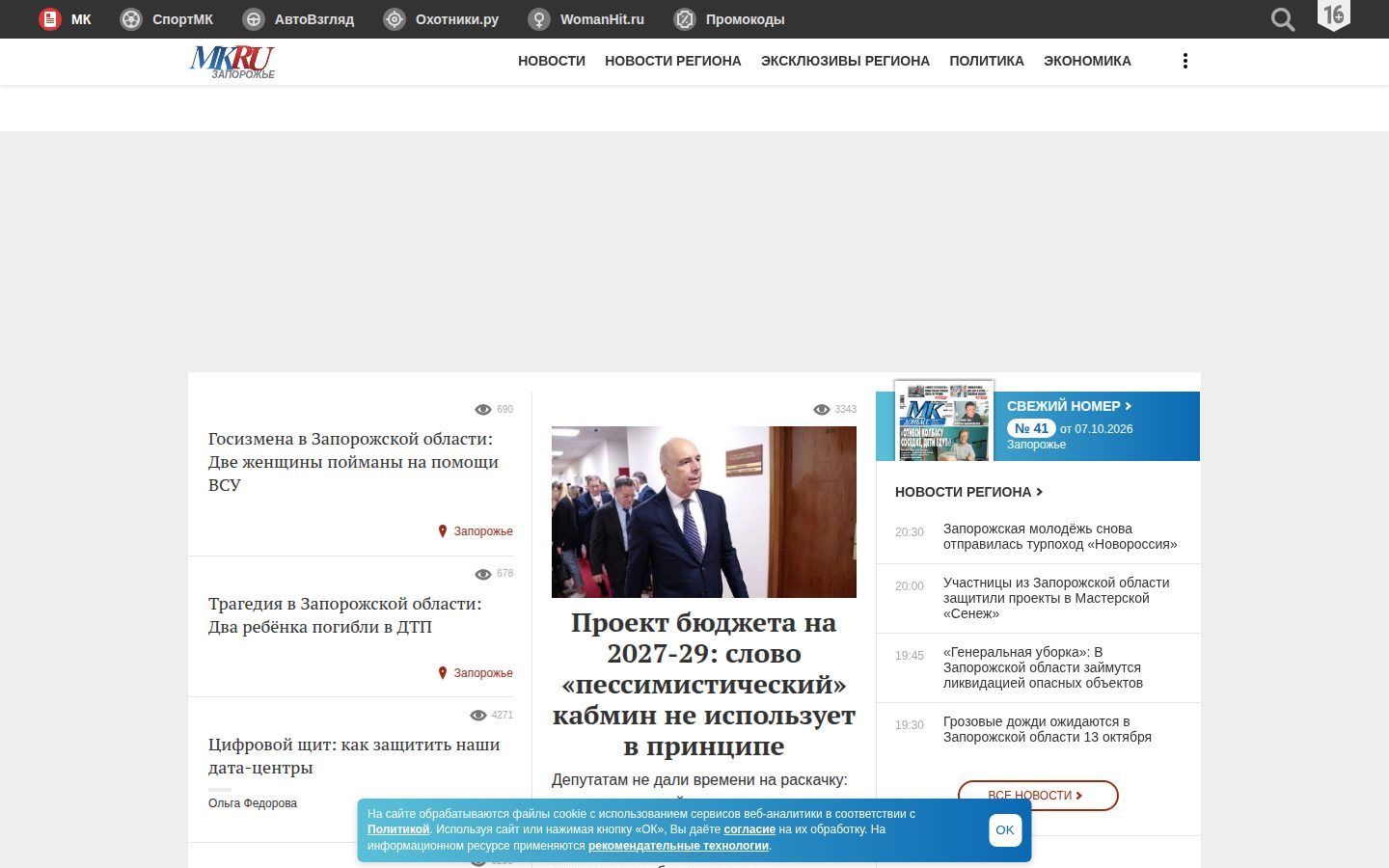Open the newspaper cover thumbnail
Viewport: 1389px width, 868px height.
944,421
